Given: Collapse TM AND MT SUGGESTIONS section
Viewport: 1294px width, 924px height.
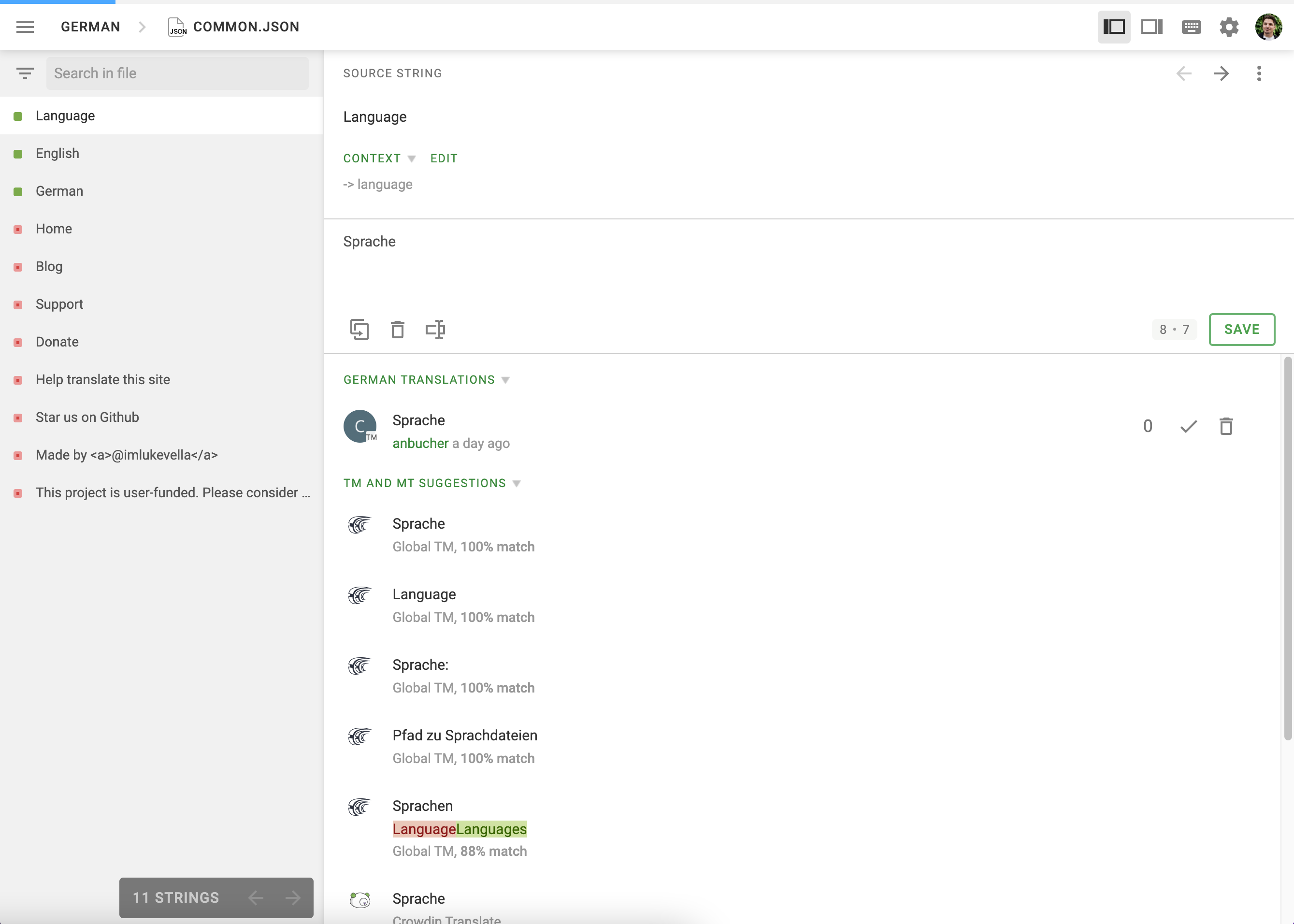Looking at the screenshot, I should tap(431, 483).
